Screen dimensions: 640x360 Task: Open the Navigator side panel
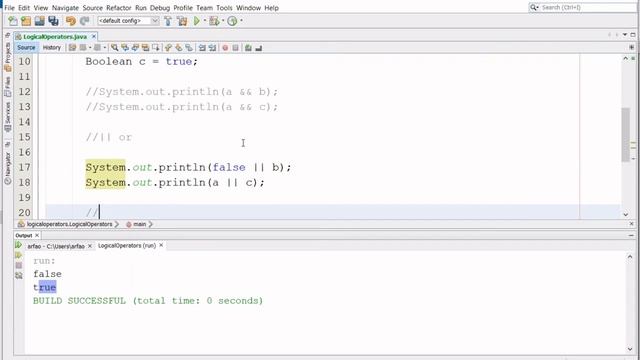[7, 169]
